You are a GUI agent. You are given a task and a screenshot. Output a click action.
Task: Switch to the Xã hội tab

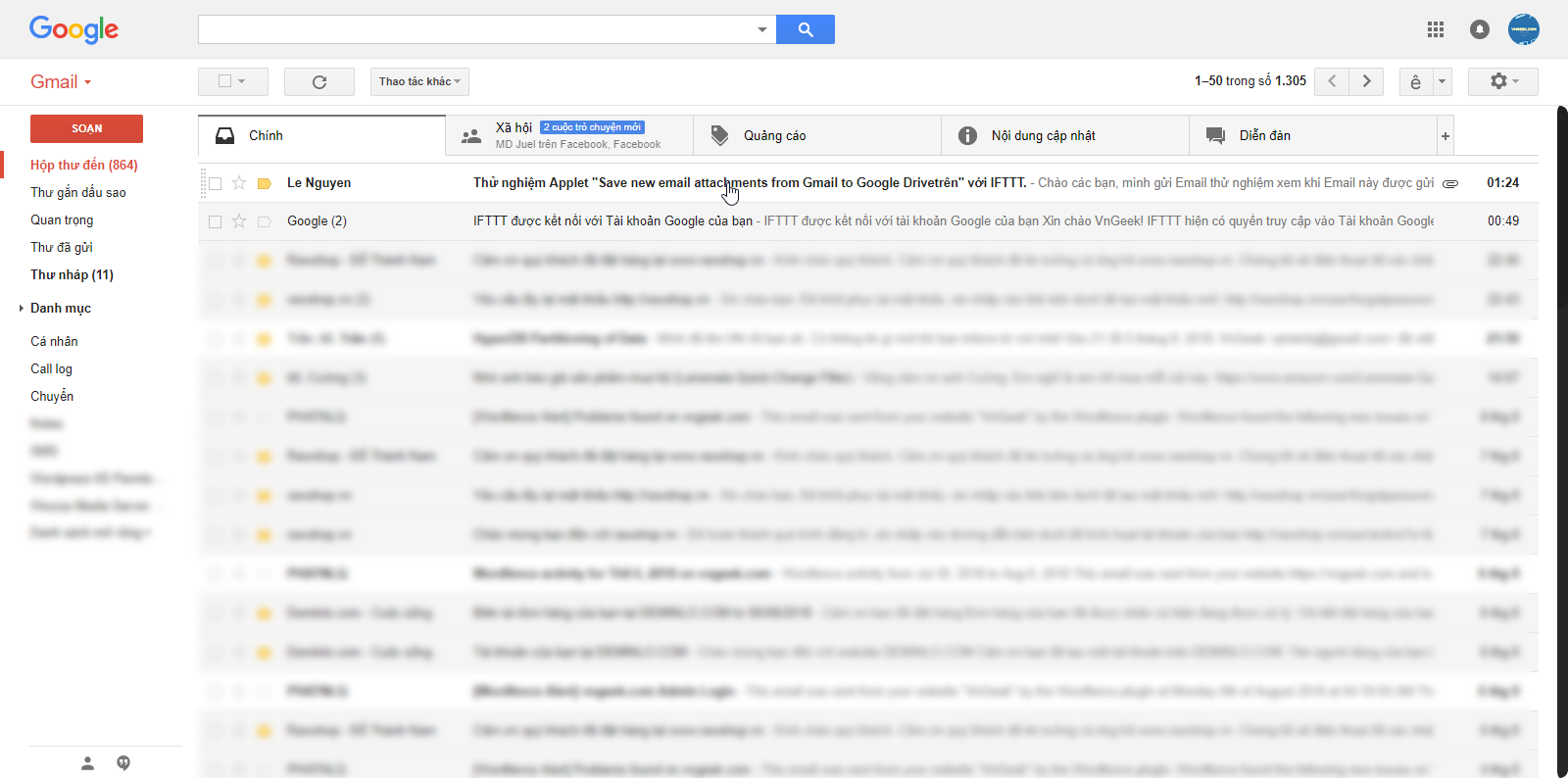click(x=569, y=136)
